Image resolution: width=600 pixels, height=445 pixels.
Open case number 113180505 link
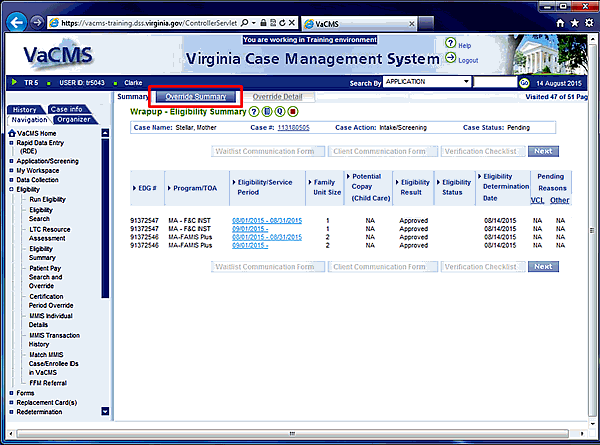[x=293, y=128]
